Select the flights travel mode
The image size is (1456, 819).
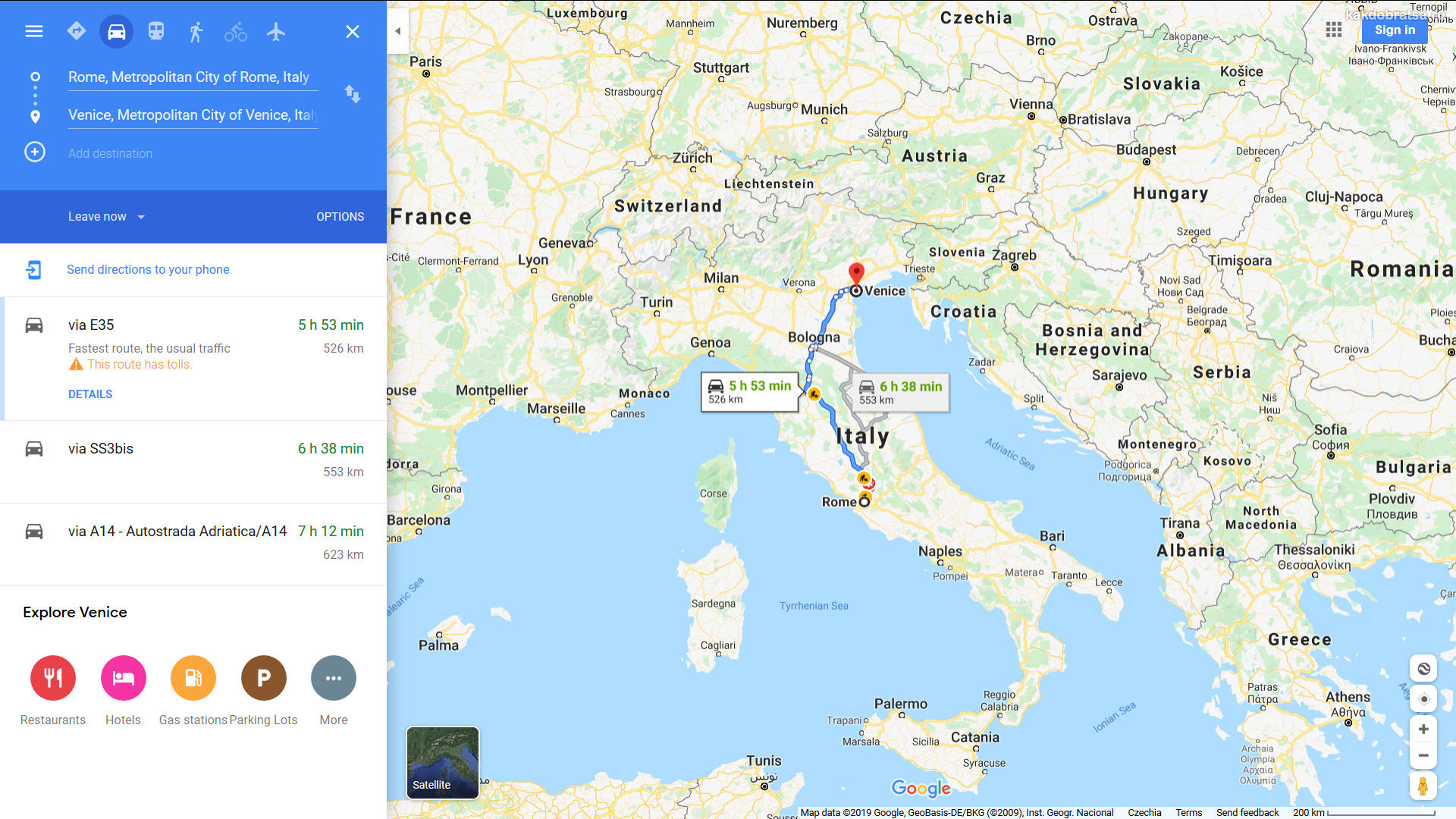(x=276, y=32)
